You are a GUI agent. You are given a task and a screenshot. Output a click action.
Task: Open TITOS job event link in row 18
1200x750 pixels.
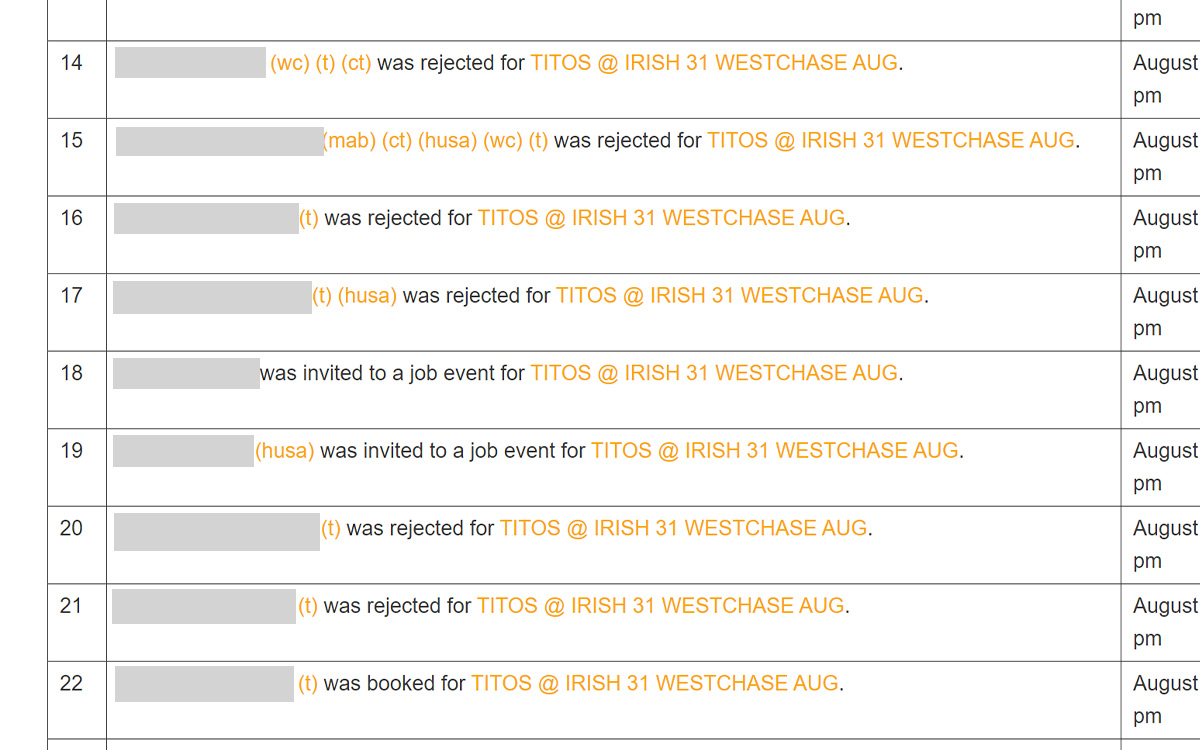[x=714, y=373]
